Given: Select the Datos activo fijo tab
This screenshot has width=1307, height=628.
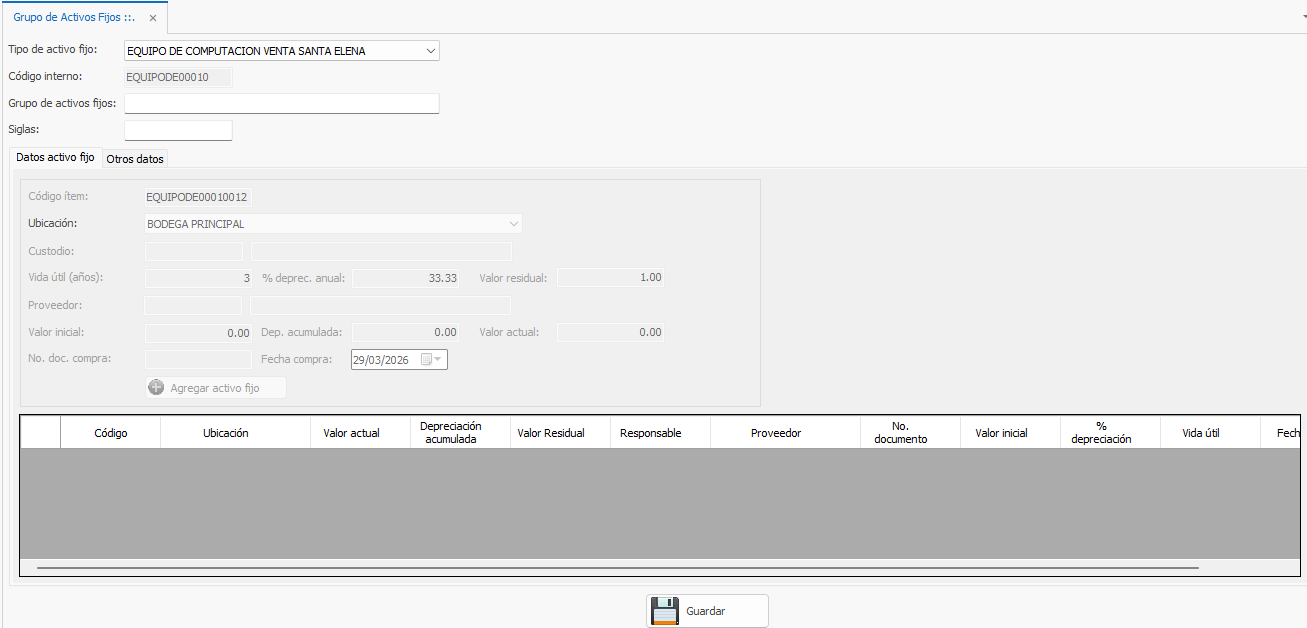Looking at the screenshot, I should coord(56,158).
